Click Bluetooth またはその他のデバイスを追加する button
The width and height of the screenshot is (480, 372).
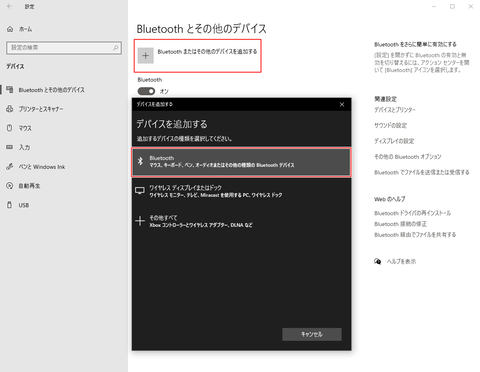tap(198, 56)
